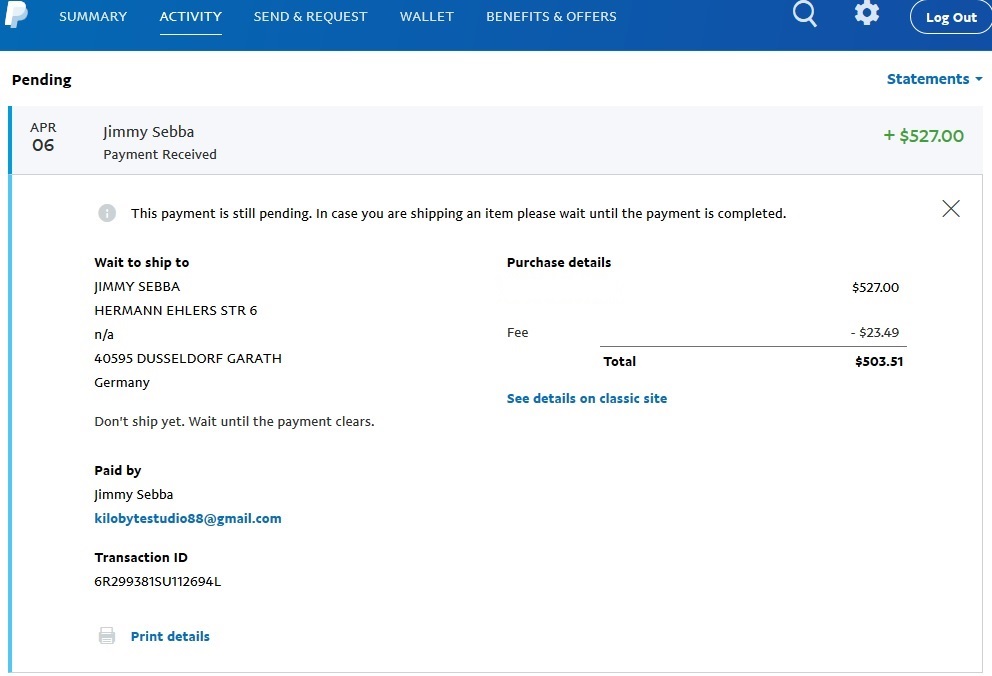Click the Wait to ship to heading
Screen dimensions: 992x676
pos(142,262)
